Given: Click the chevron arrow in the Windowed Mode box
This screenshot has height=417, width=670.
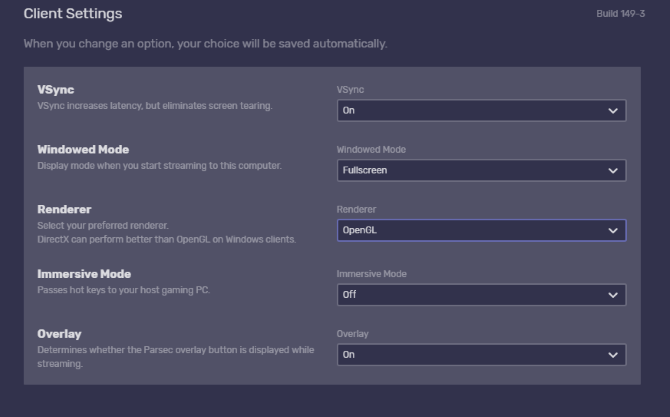Looking at the screenshot, I should pyautogui.click(x=613, y=171).
